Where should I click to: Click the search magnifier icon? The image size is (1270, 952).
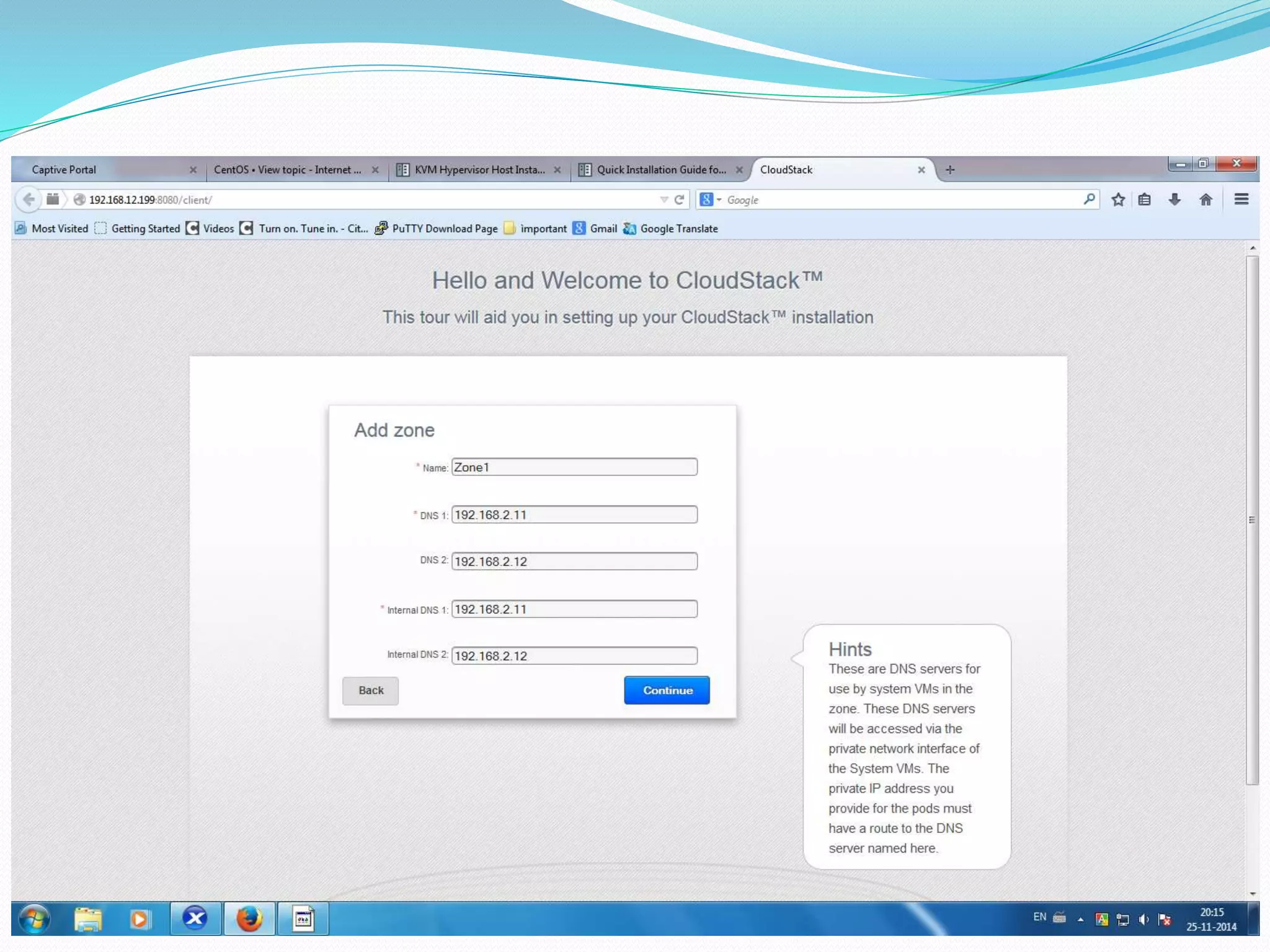1089,199
